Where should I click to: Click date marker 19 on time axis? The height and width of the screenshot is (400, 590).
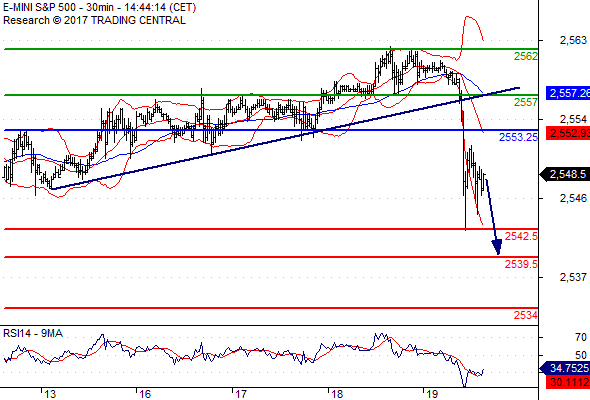[x=432, y=394]
